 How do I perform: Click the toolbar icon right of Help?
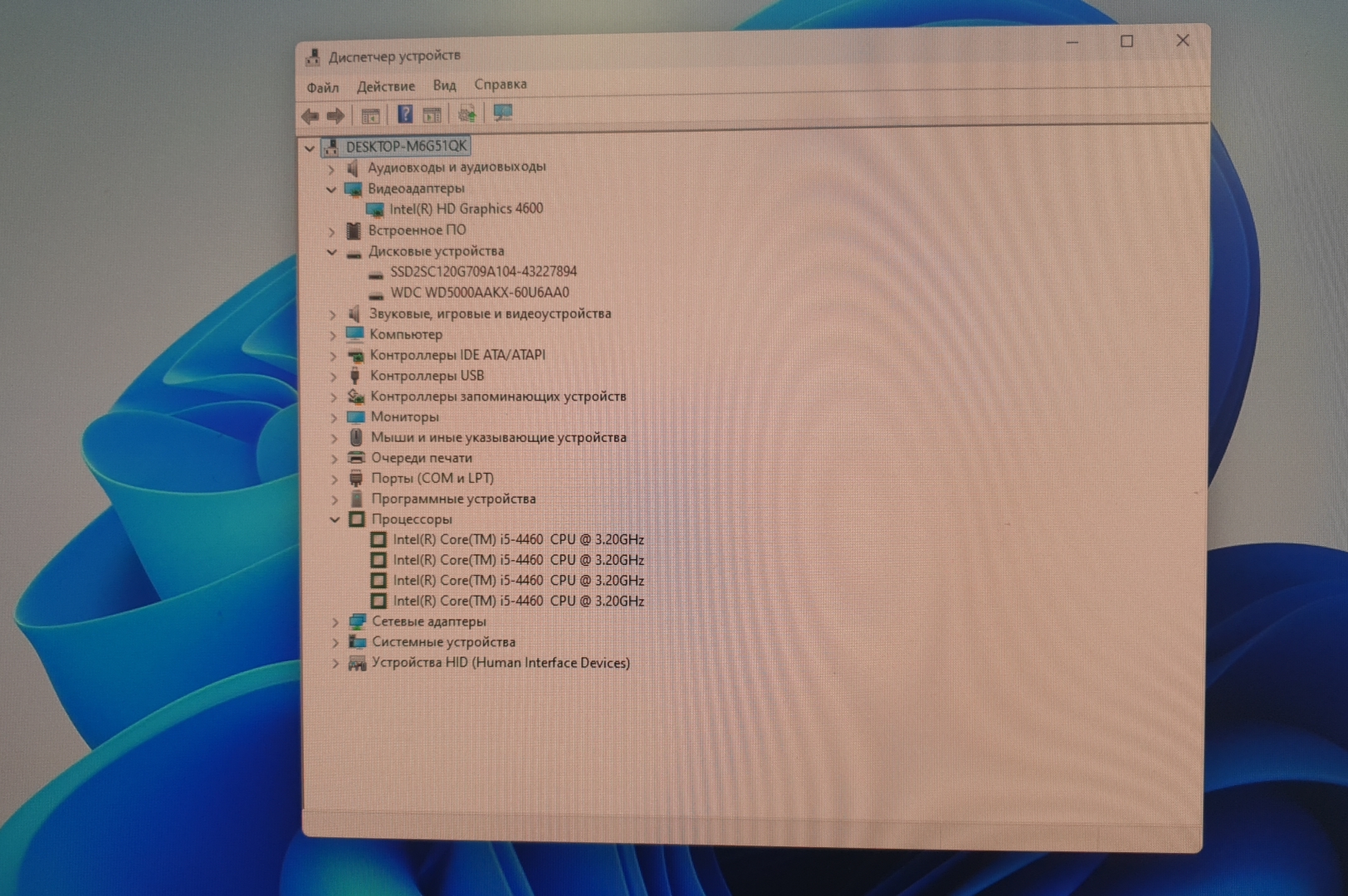pyautogui.click(x=432, y=114)
